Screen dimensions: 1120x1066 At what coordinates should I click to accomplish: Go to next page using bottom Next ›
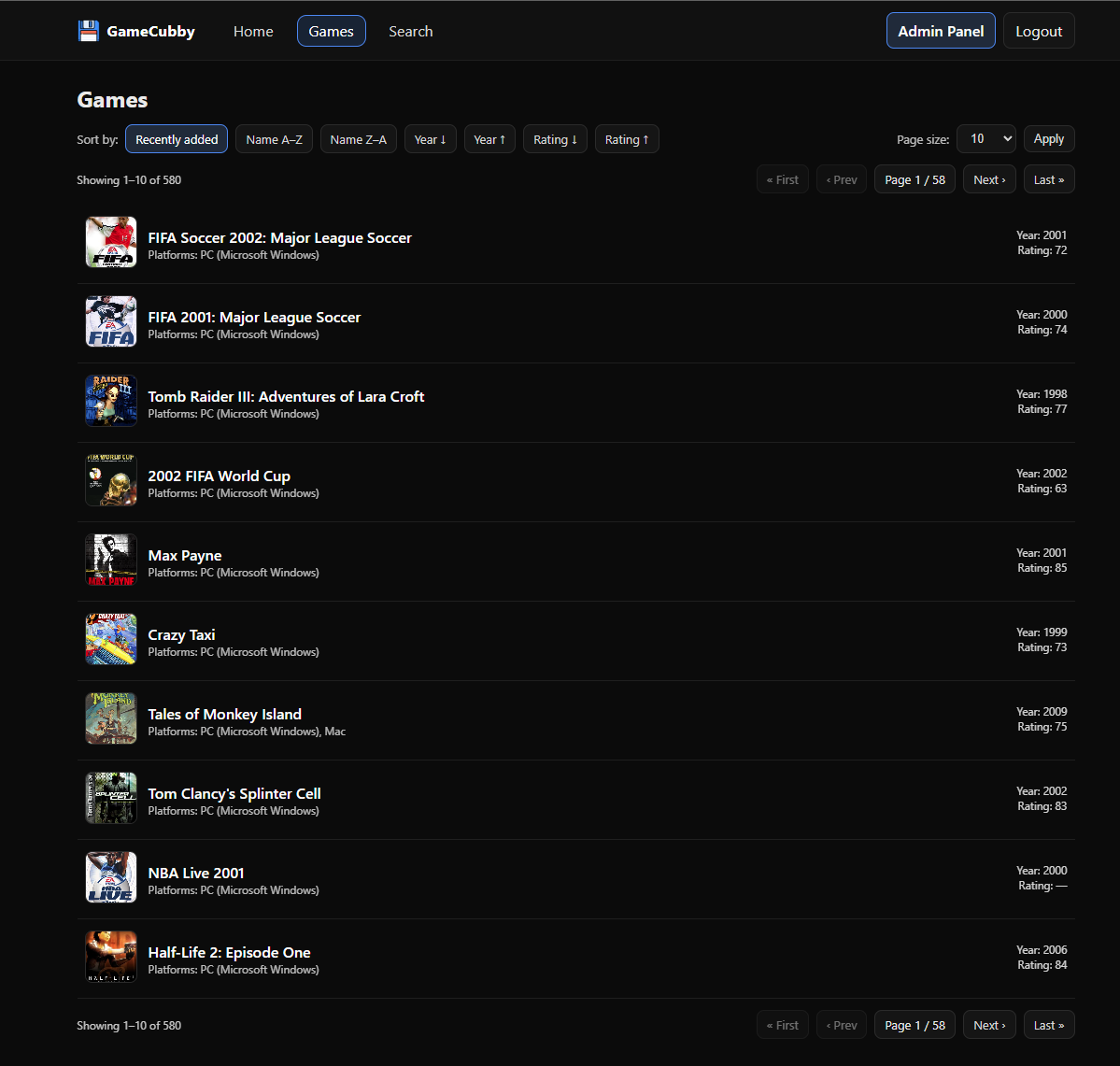tap(989, 1025)
